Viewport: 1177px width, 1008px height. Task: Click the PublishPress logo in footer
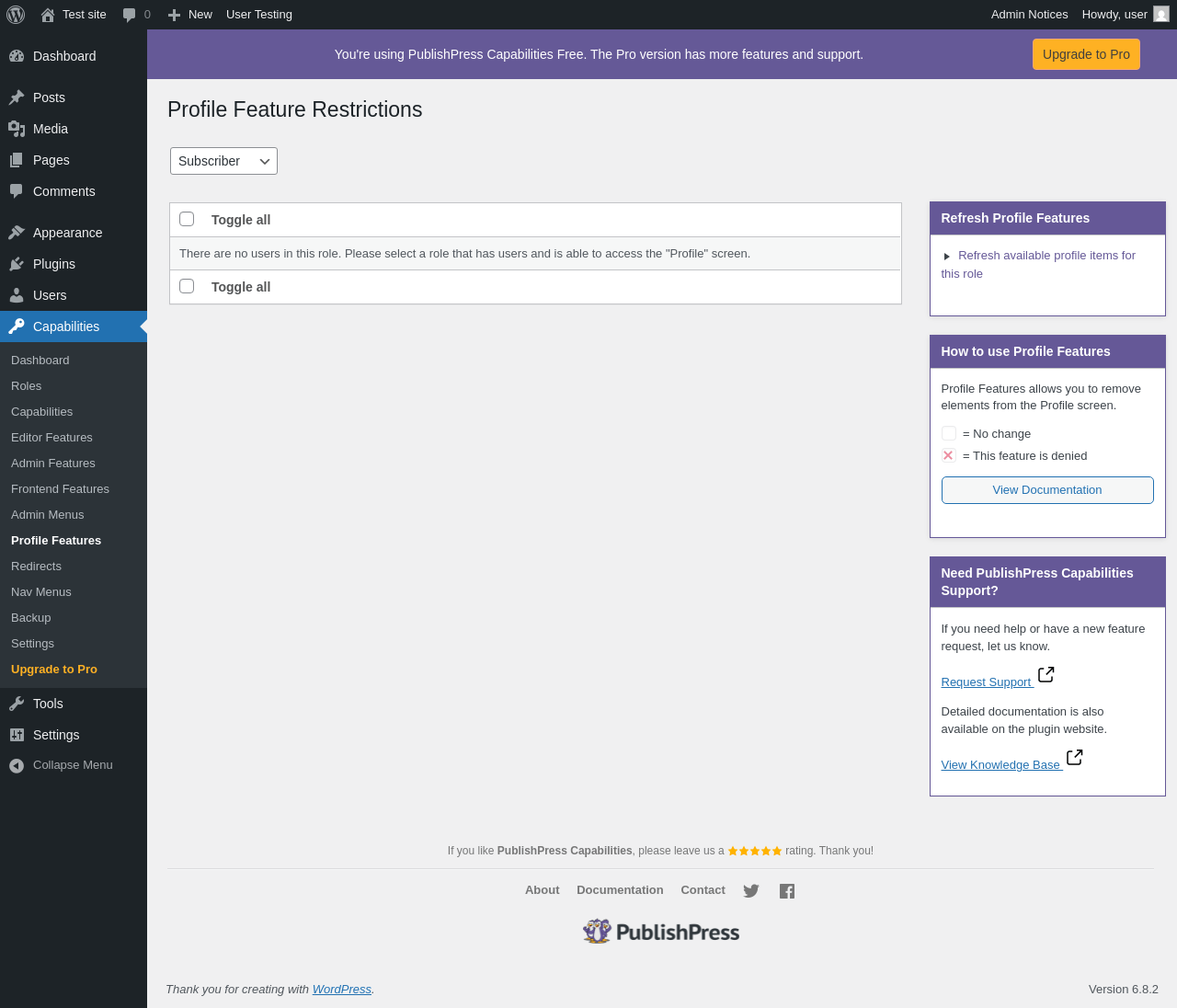pyautogui.click(x=661, y=932)
